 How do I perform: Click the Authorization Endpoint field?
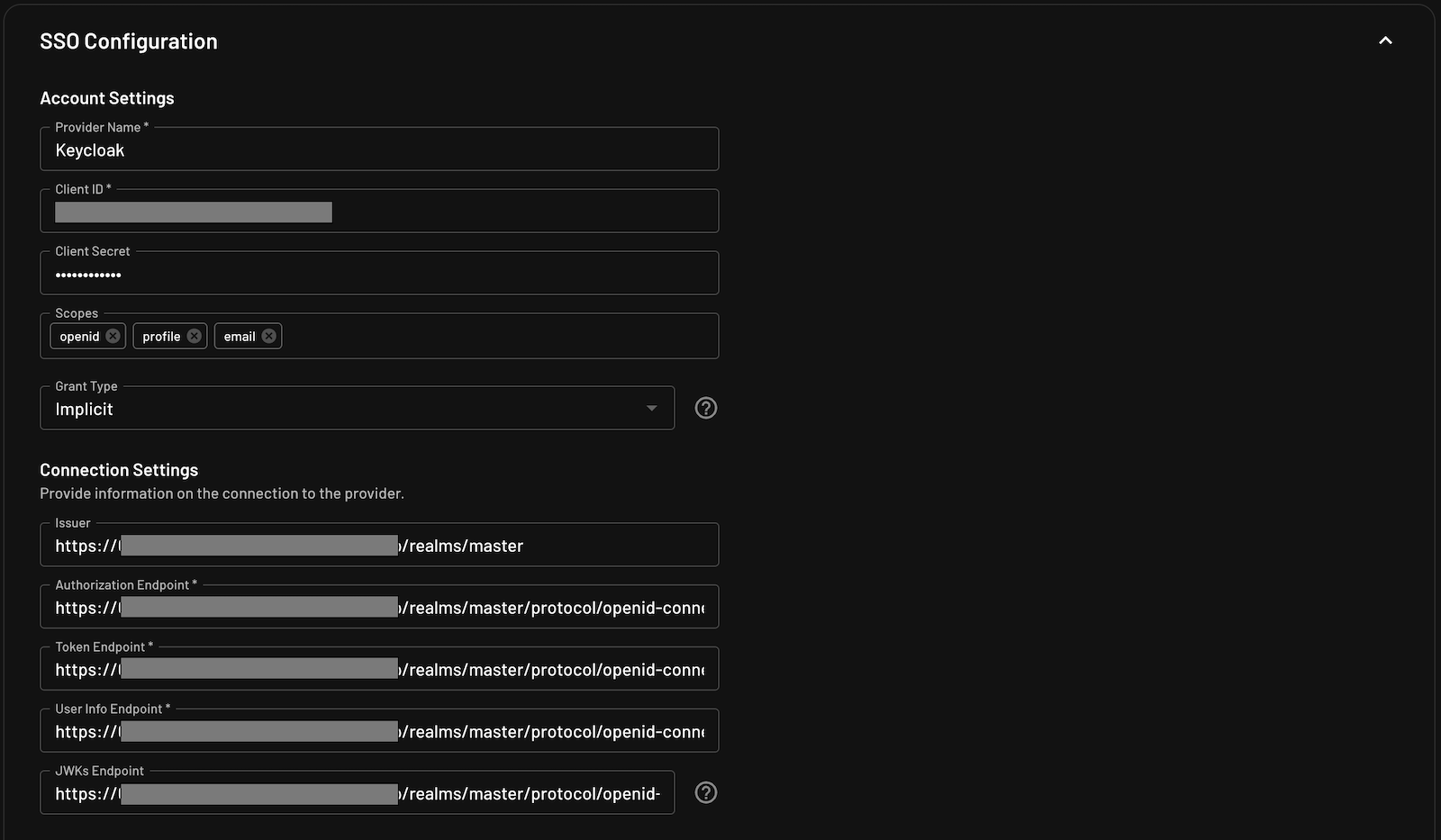pyautogui.click(x=378, y=607)
